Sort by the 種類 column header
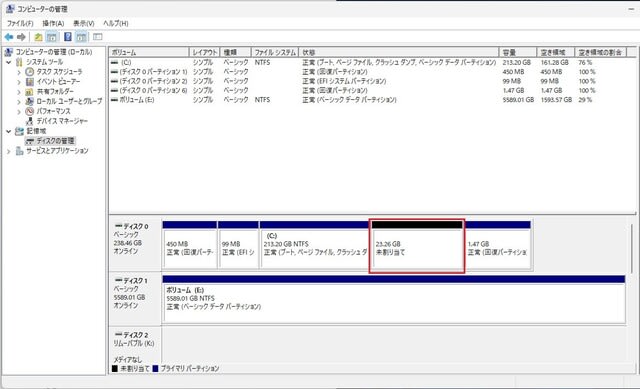The width and height of the screenshot is (640, 389). pyautogui.click(x=236, y=52)
